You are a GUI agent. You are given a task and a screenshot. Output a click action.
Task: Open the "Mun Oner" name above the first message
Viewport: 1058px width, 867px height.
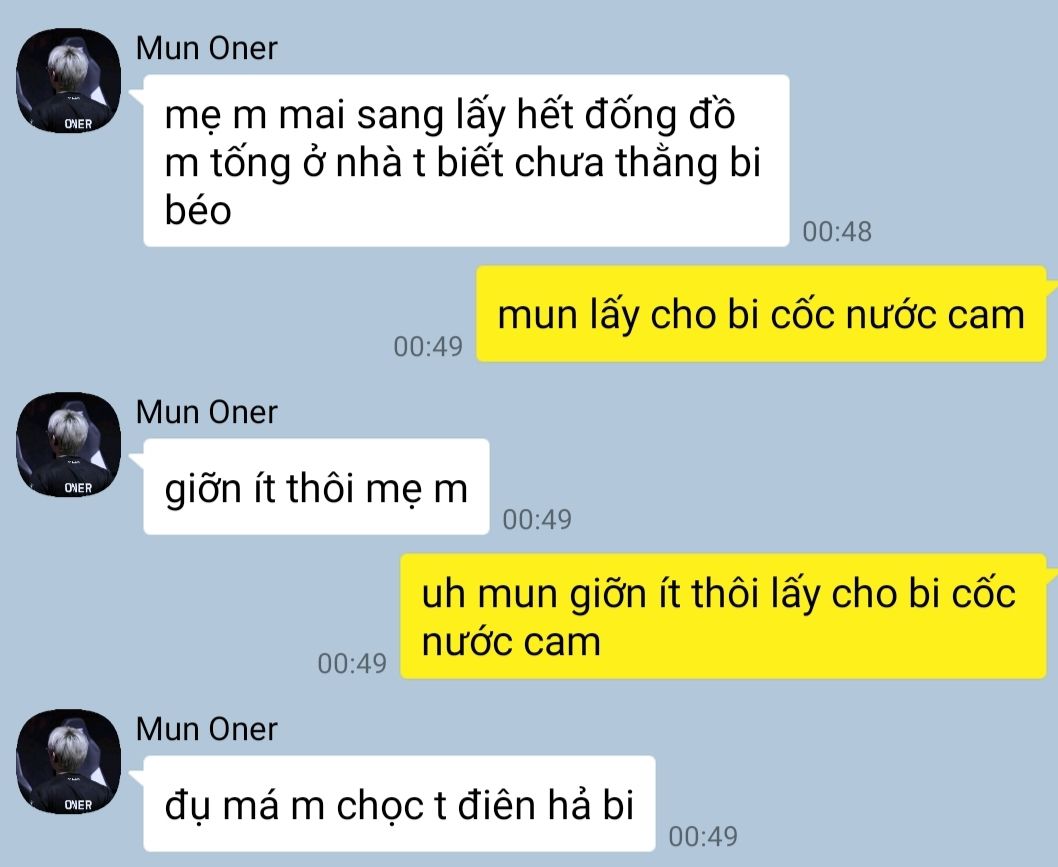(x=206, y=49)
